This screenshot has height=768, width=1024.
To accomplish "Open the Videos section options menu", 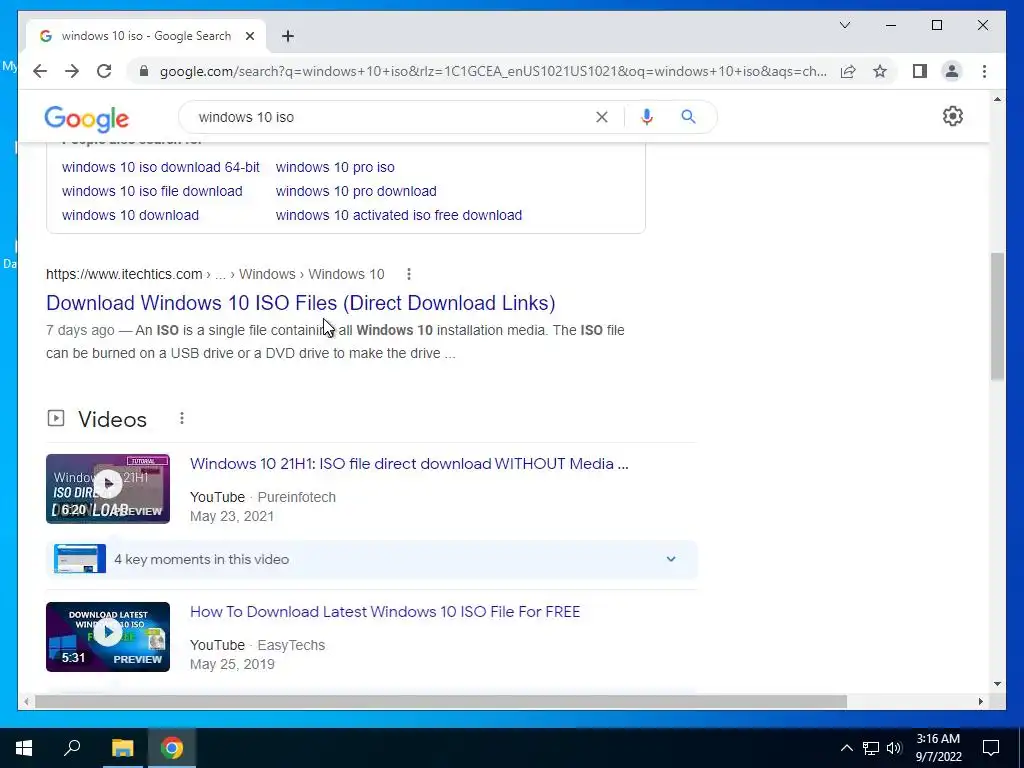I will coord(182,418).
